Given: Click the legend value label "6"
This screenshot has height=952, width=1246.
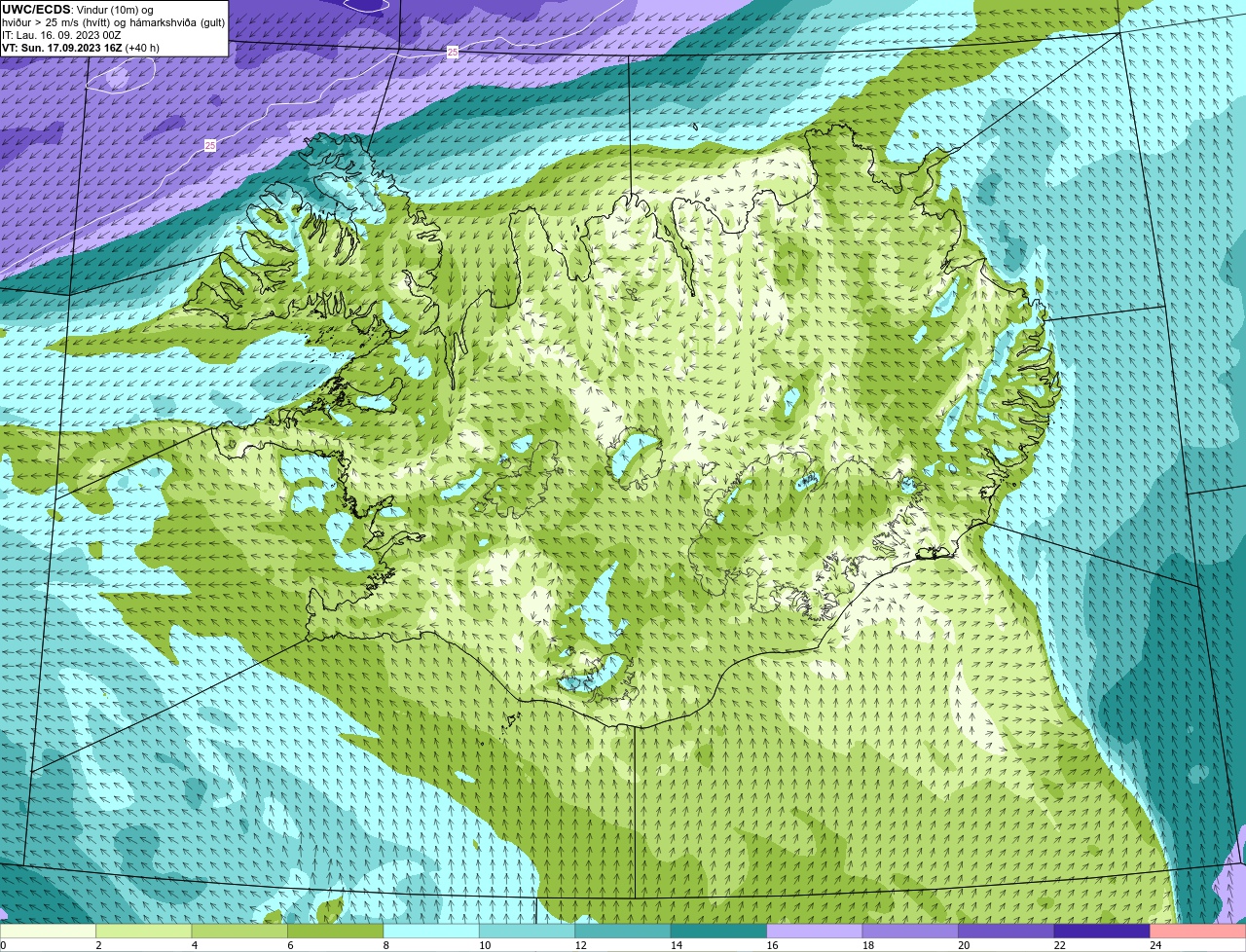Looking at the screenshot, I should tap(289, 945).
